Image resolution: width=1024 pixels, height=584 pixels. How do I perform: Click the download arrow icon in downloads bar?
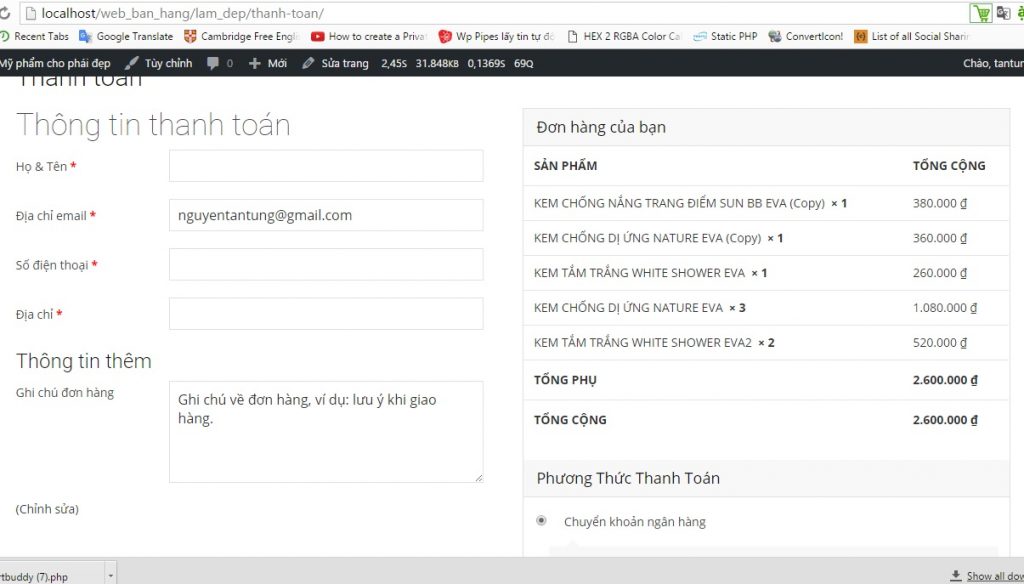tap(955, 576)
